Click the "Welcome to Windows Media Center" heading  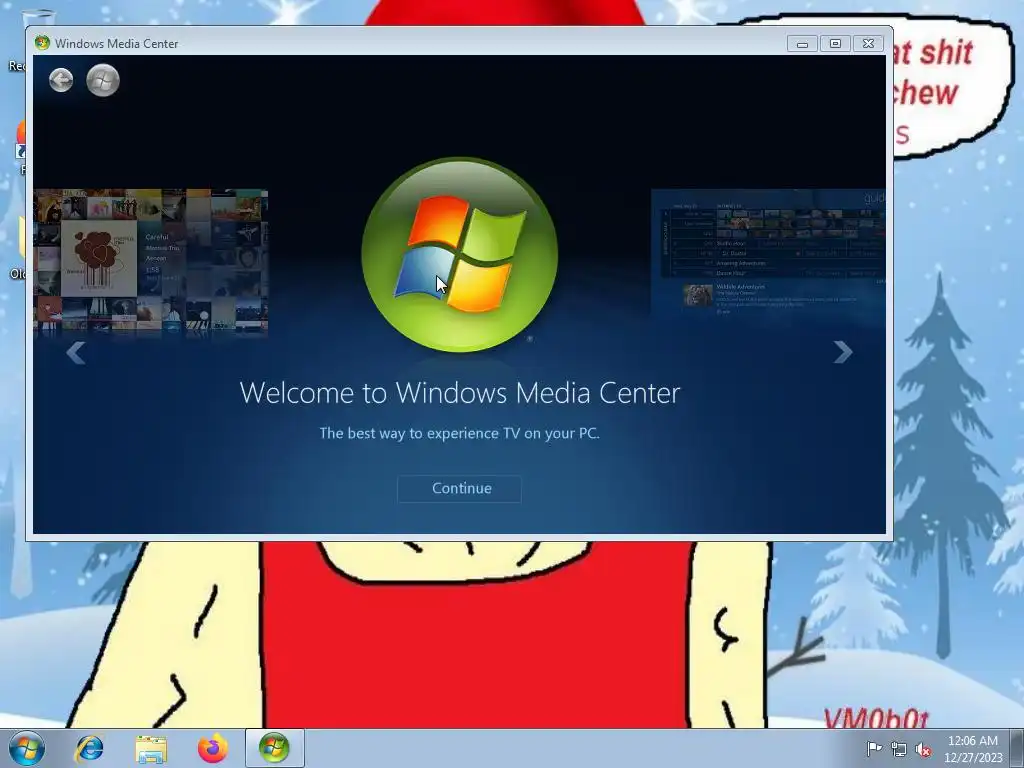[x=460, y=393]
